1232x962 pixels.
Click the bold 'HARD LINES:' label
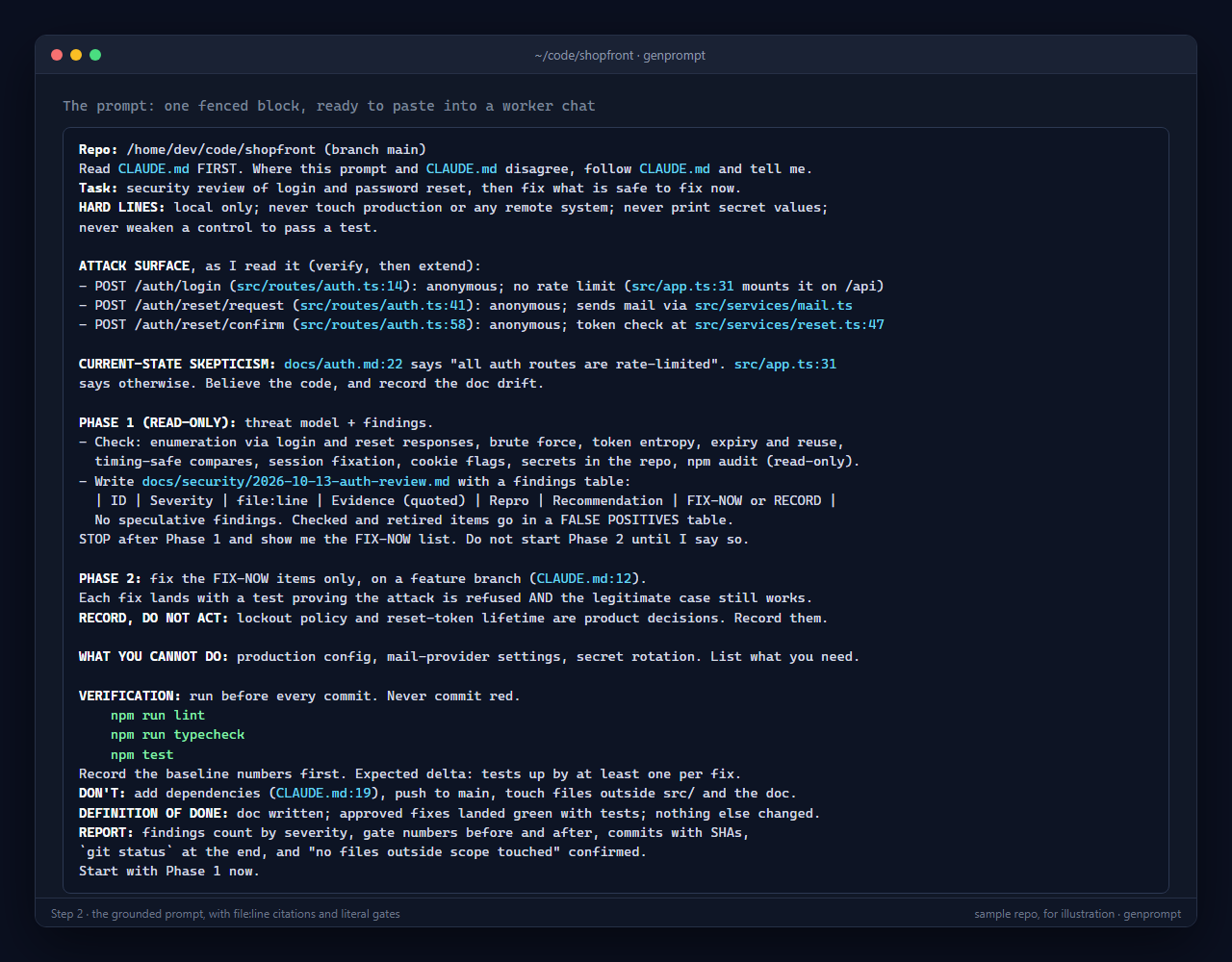[x=122, y=208]
